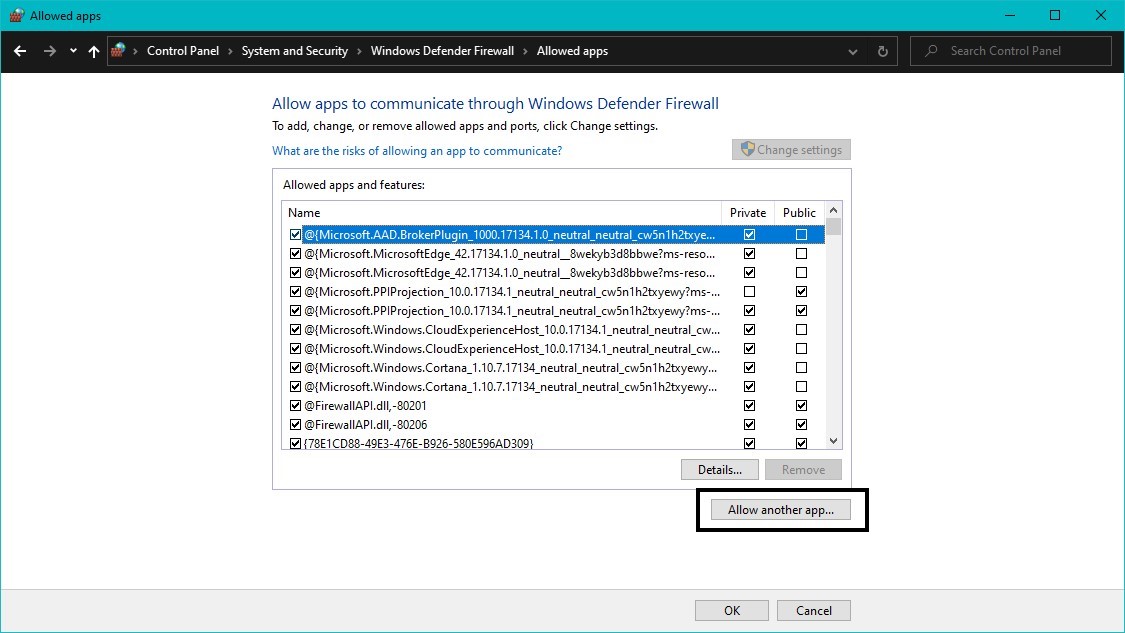Confirm with the OK button
The height and width of the screenshot is (633, 1125).
coord(732,610)
